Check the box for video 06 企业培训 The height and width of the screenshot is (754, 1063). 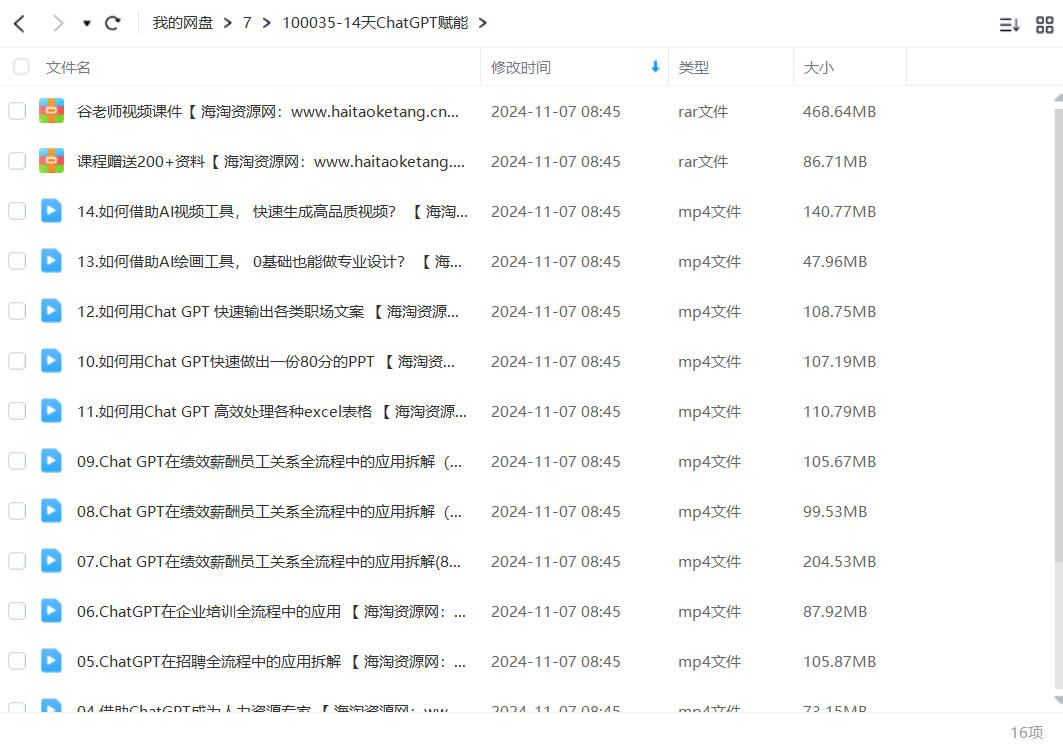pyautogui.click(x=17, y=612)
